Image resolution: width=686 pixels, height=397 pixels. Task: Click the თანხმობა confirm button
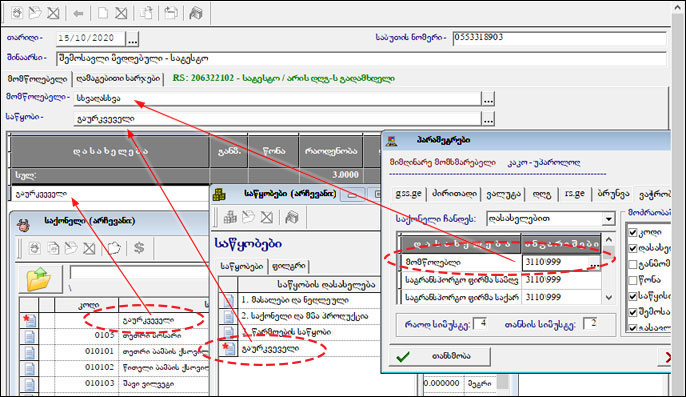(439, 356)
